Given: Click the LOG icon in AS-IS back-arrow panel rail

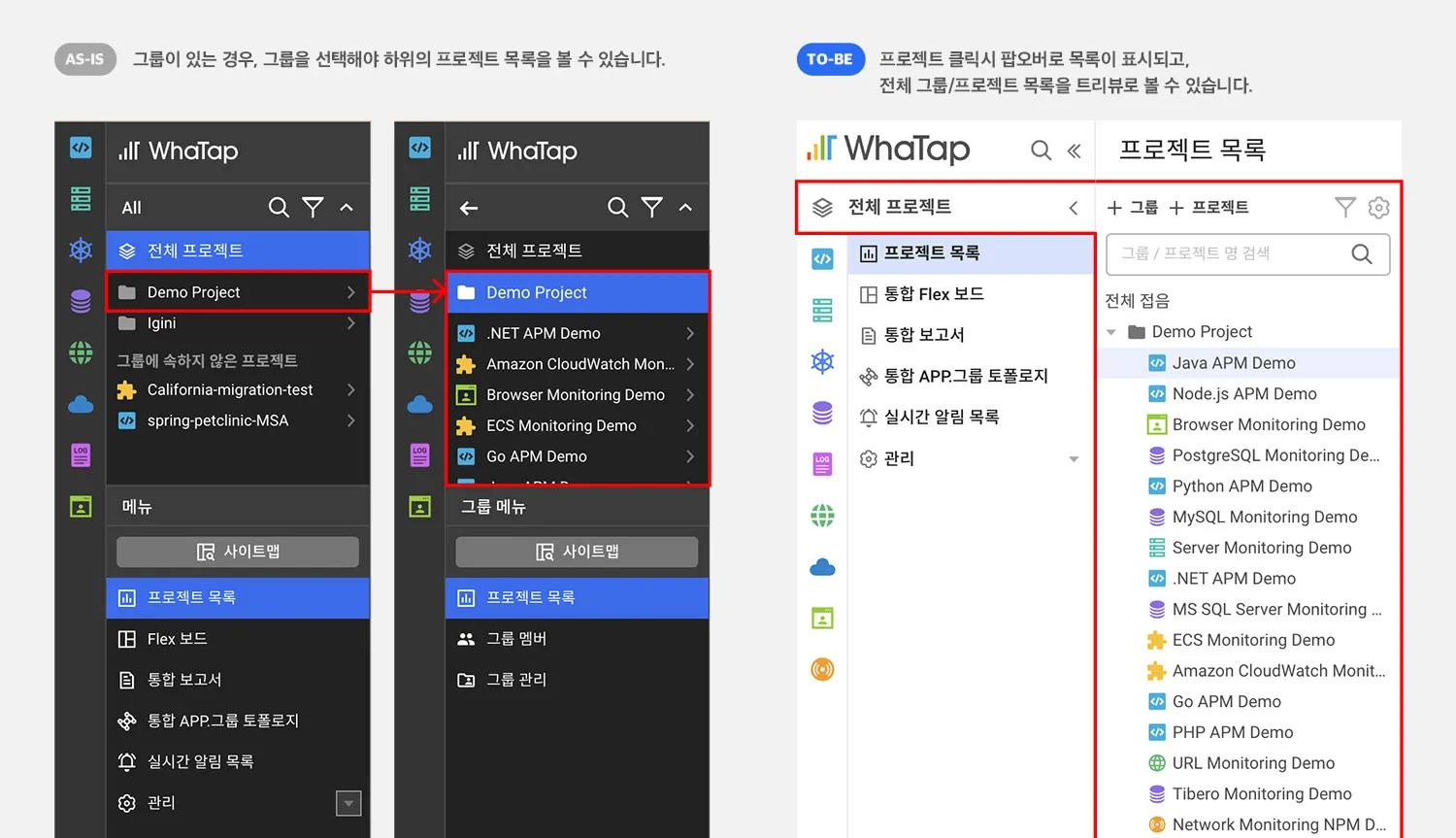Looking at the screenshot, I should 419,455.
